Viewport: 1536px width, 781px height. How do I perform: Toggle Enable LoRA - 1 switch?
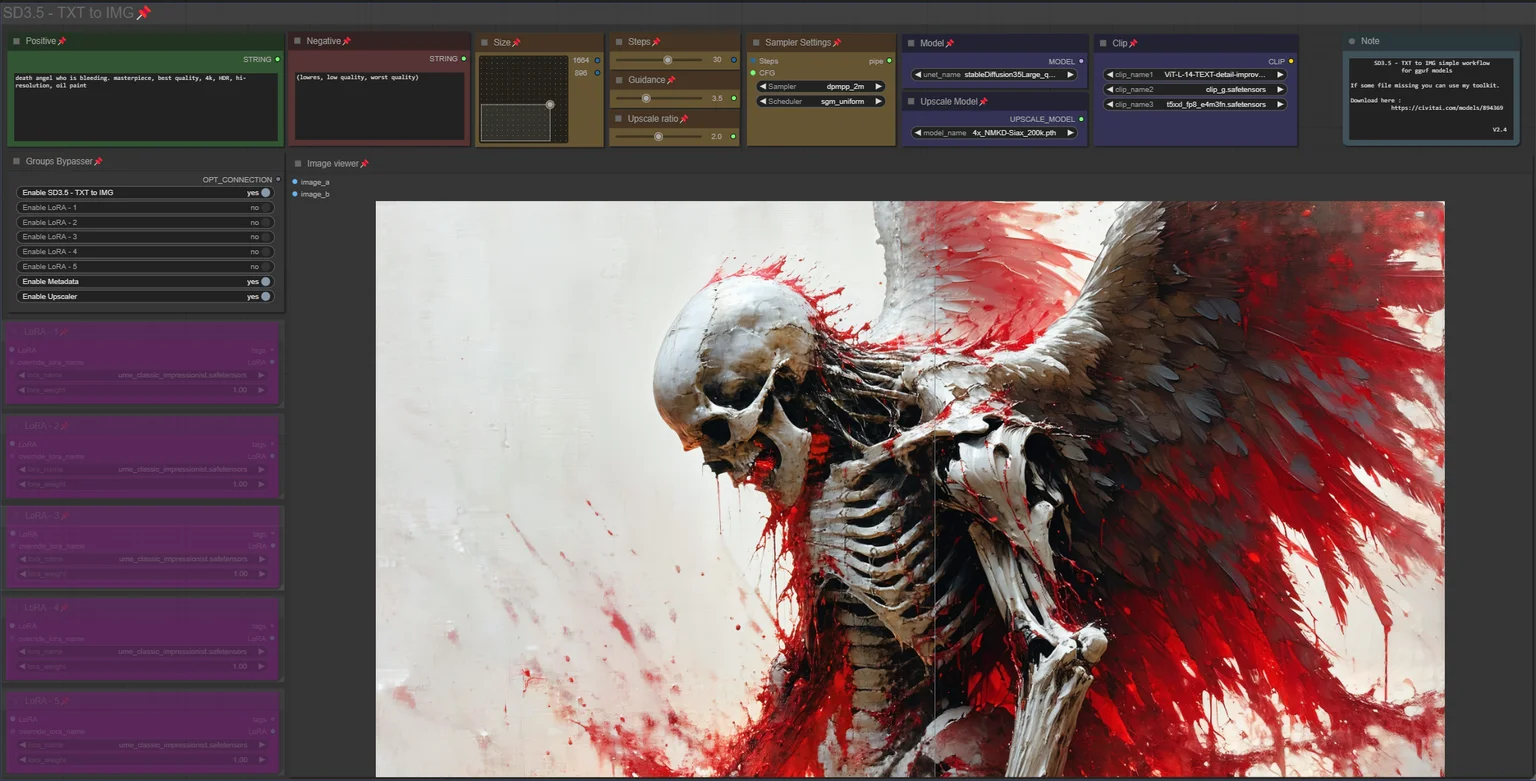(265, 208)
